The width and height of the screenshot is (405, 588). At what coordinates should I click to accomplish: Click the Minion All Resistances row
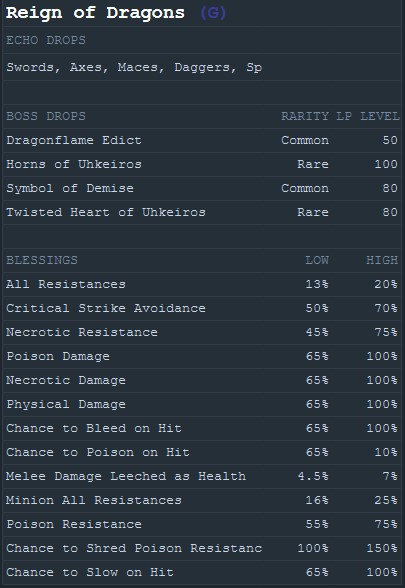[x=202, y=500]
